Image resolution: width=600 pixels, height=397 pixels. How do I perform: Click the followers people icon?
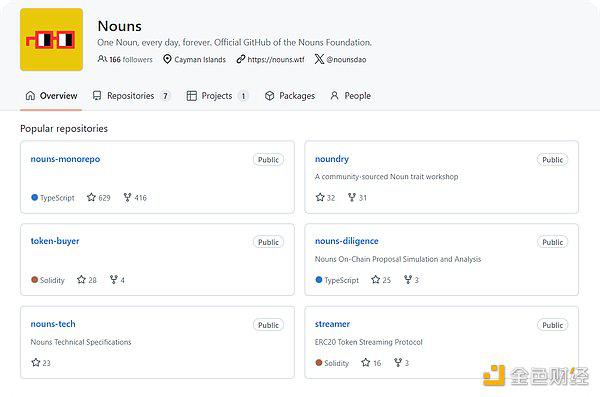[102, 59]
